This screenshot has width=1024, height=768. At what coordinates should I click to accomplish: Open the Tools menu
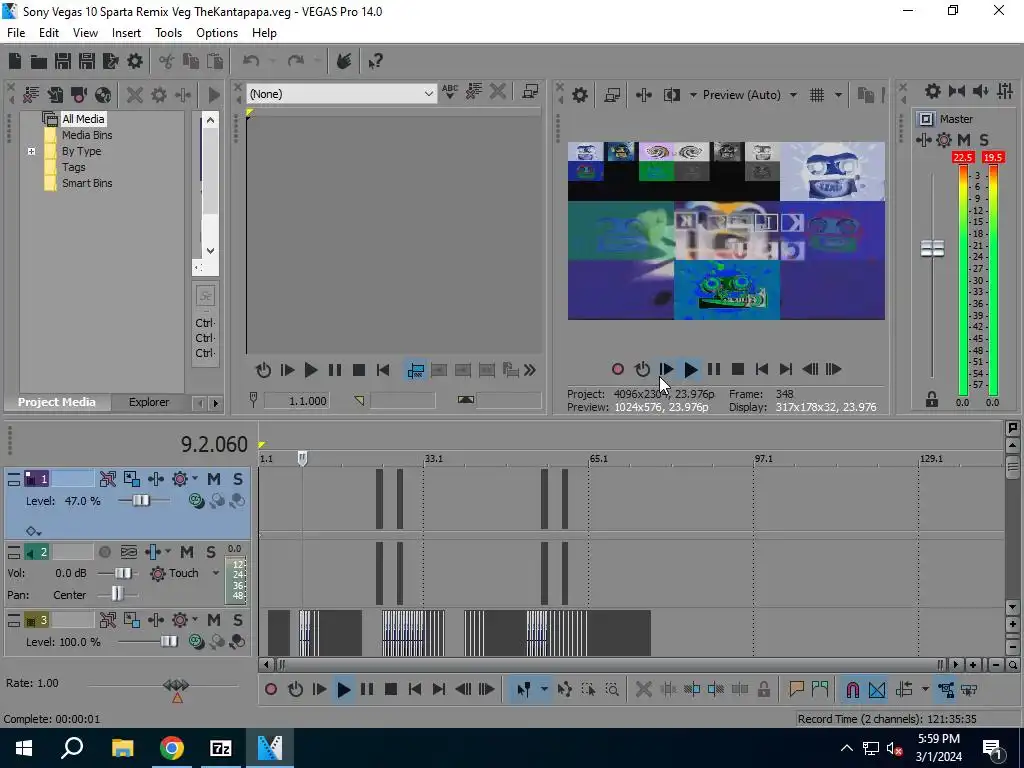pyautogui.click(x=168, y=33)
